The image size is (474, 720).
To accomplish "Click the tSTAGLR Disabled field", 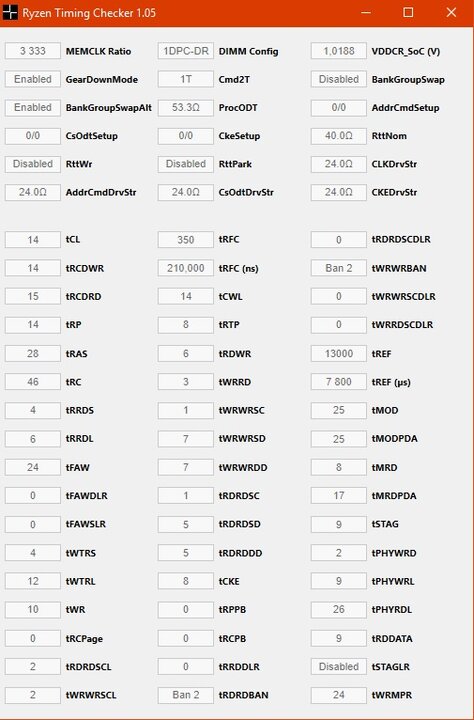I will point(339,666).
